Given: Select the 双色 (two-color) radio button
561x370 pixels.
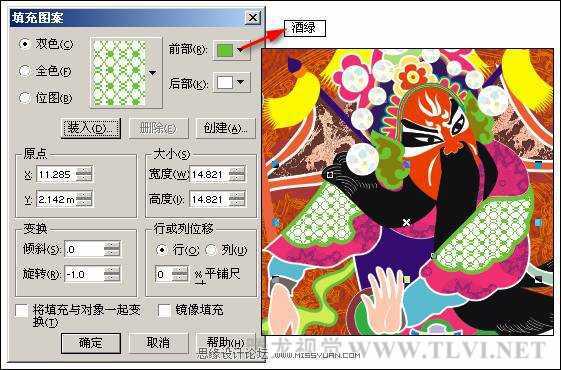Looking at the screenshot, I should click(x=25, y=44).
